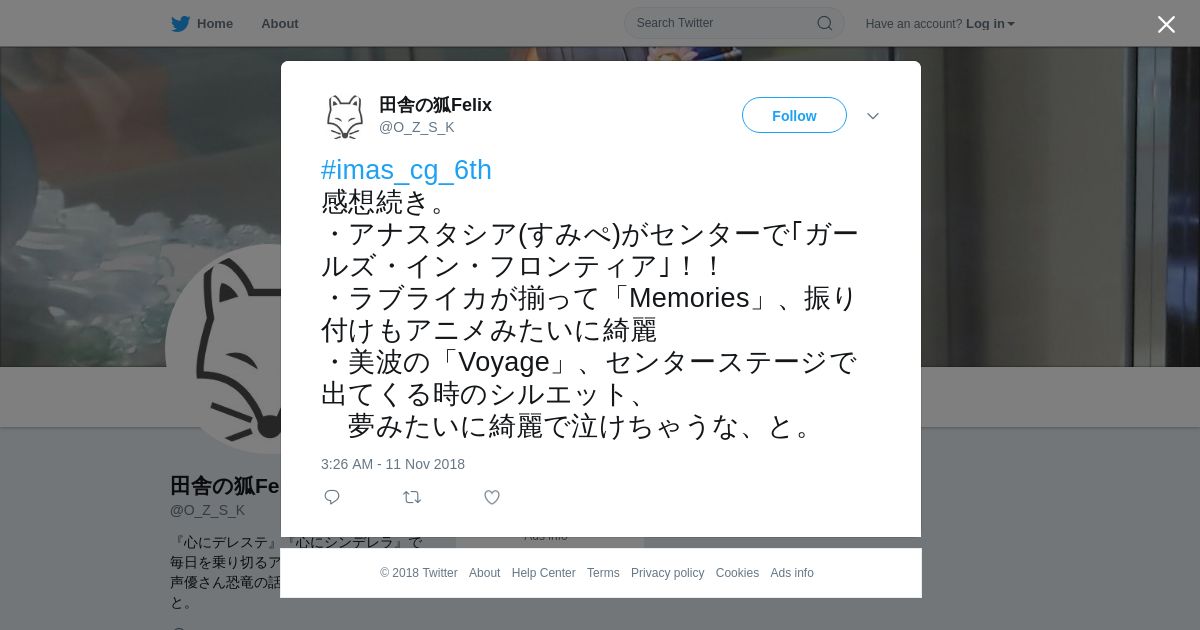
Task: Follow 田舎の狐Felix
Action: click(794, 115)
